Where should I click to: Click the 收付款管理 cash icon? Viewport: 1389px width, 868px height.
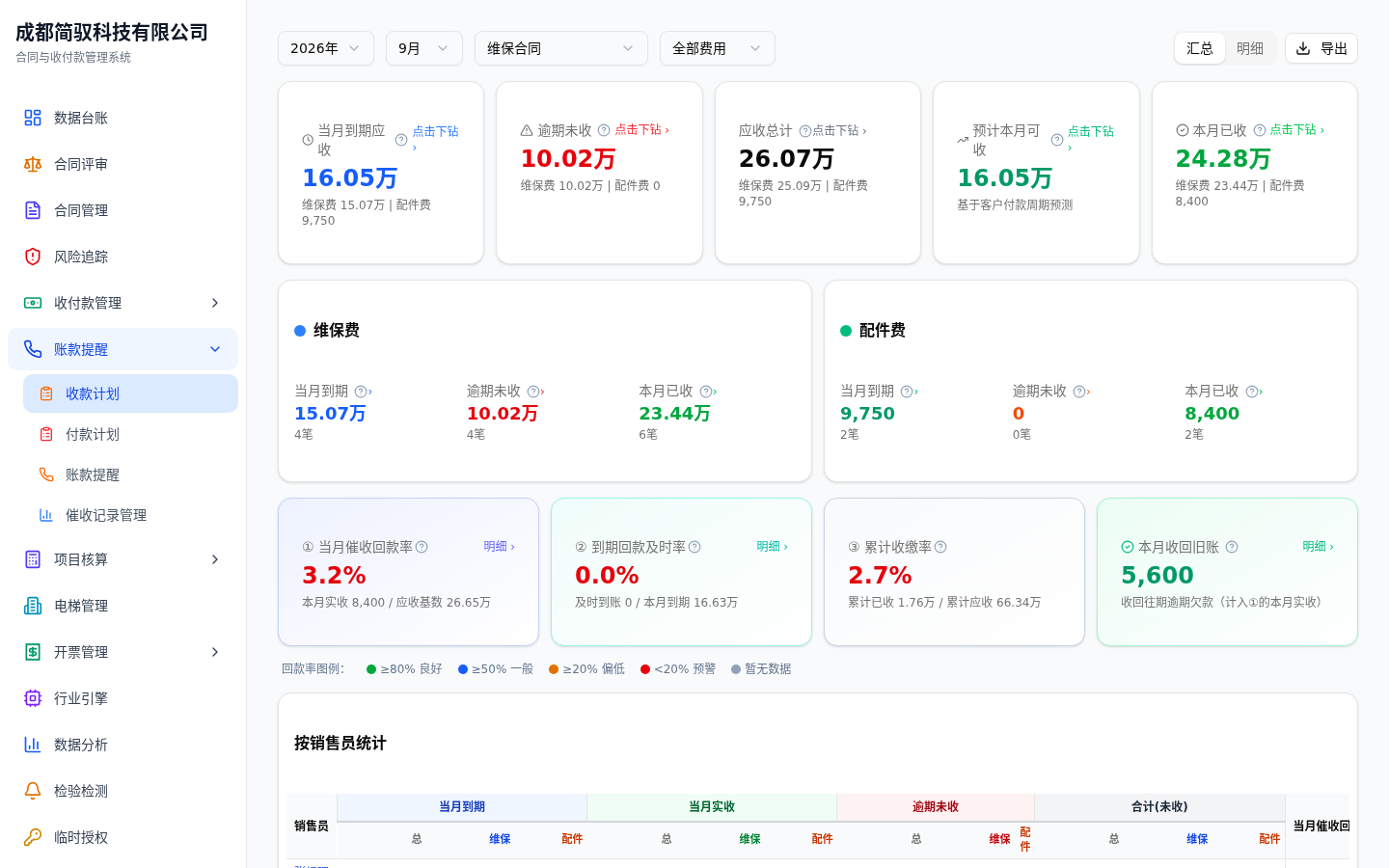click(33, 303)
